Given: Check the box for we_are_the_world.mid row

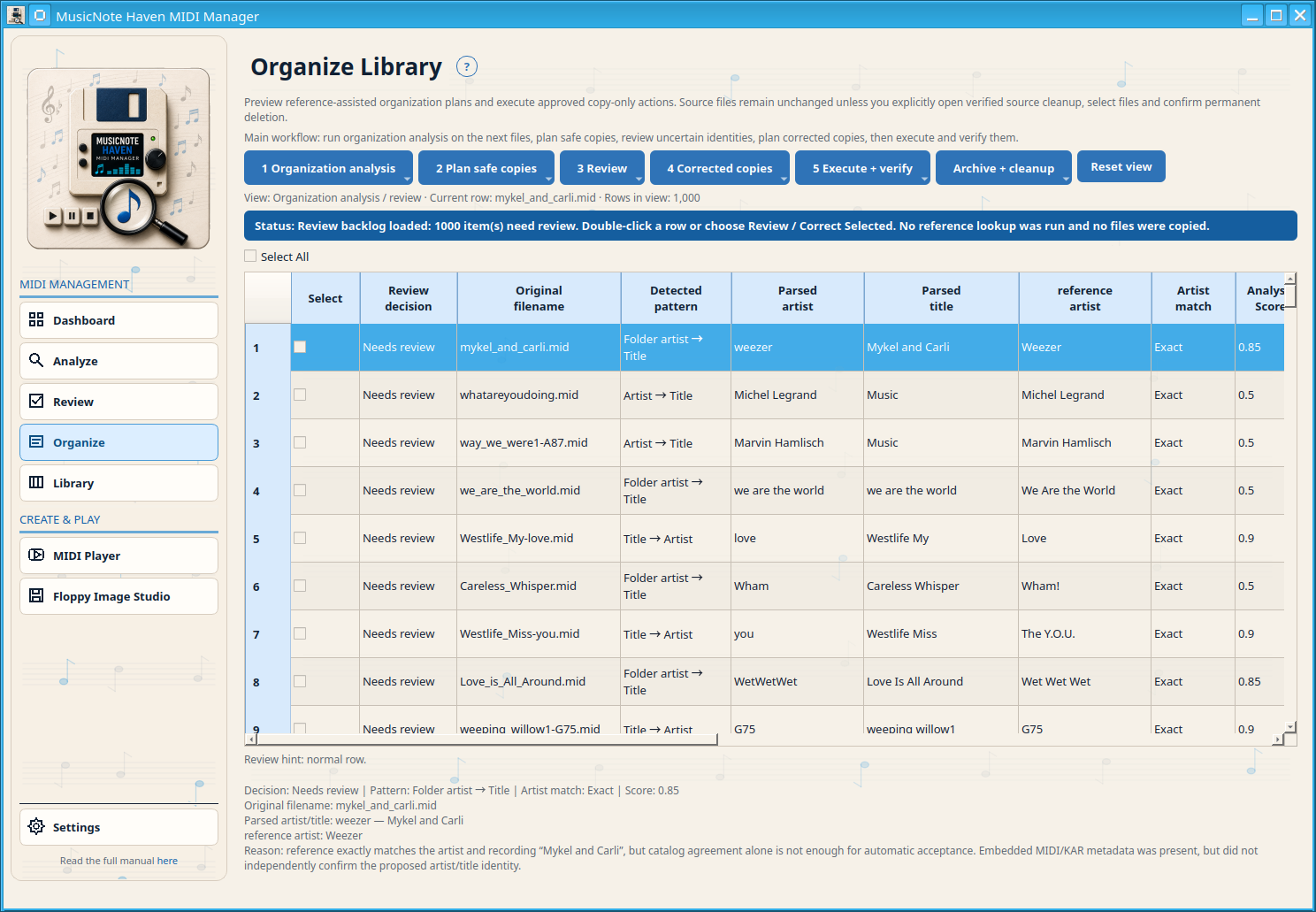Looking at the screenshot, I should click(300, 490).
